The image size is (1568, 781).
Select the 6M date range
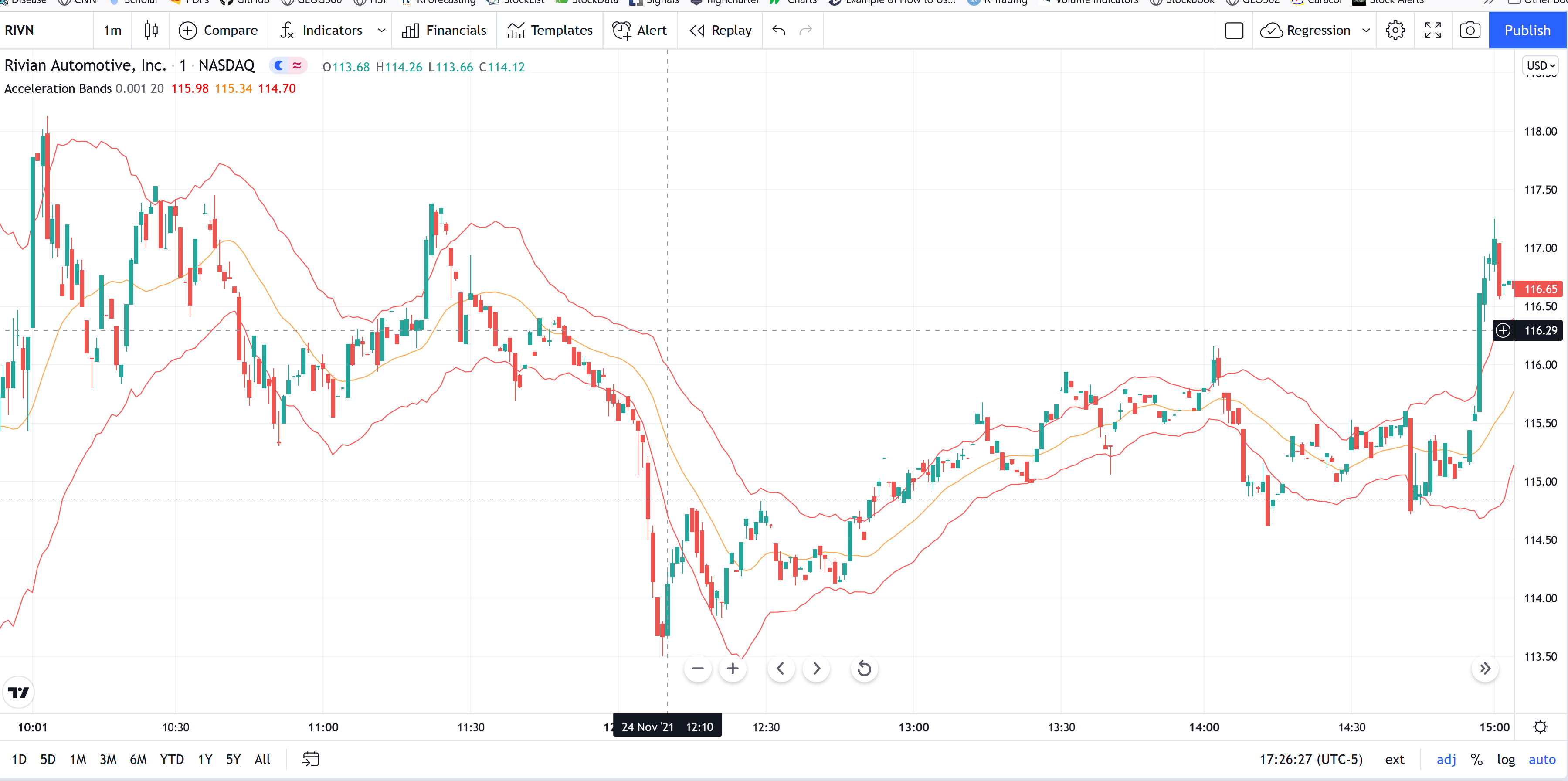(138, 759)
